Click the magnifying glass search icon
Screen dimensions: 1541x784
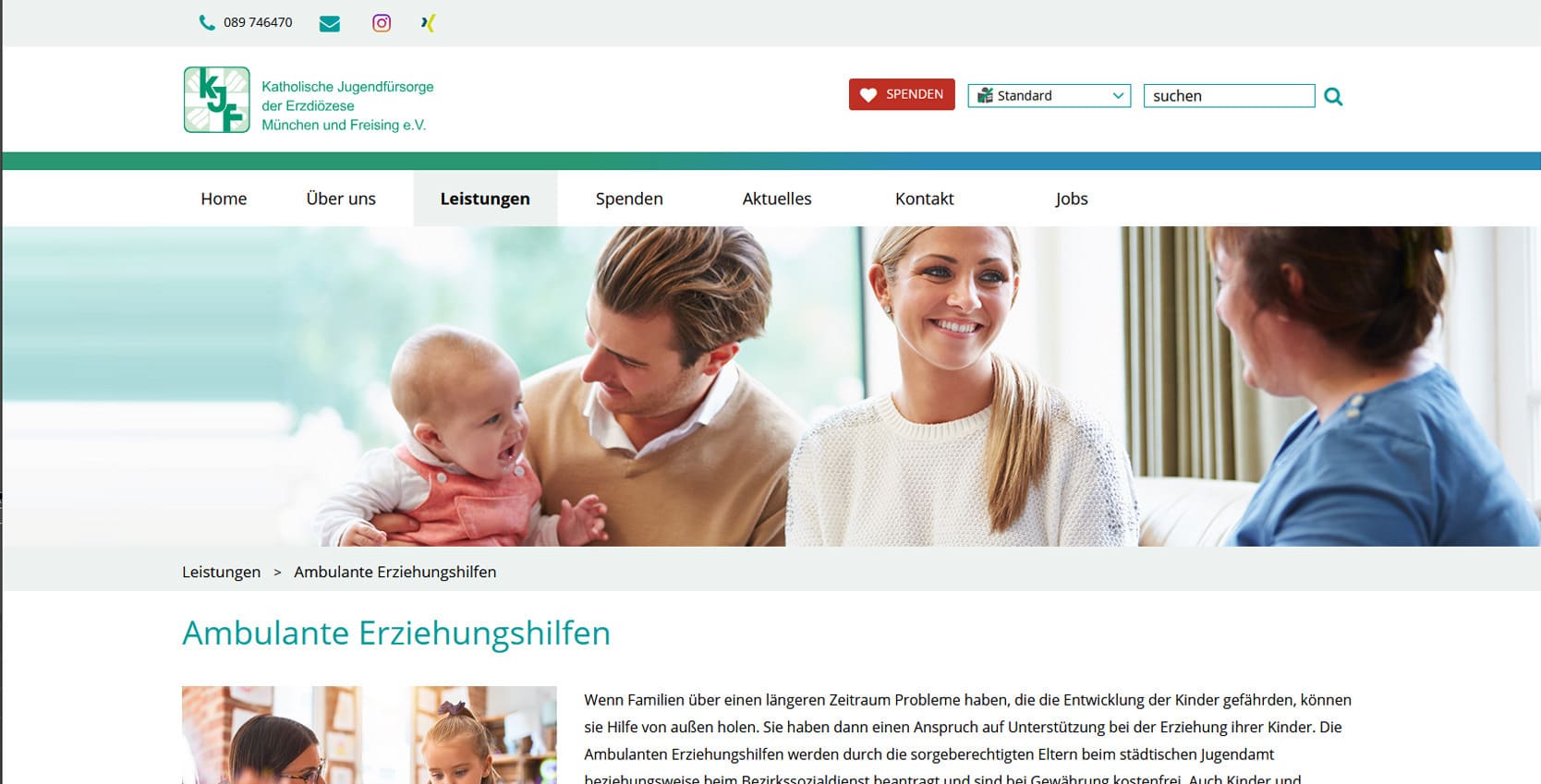coord(1333,96)
